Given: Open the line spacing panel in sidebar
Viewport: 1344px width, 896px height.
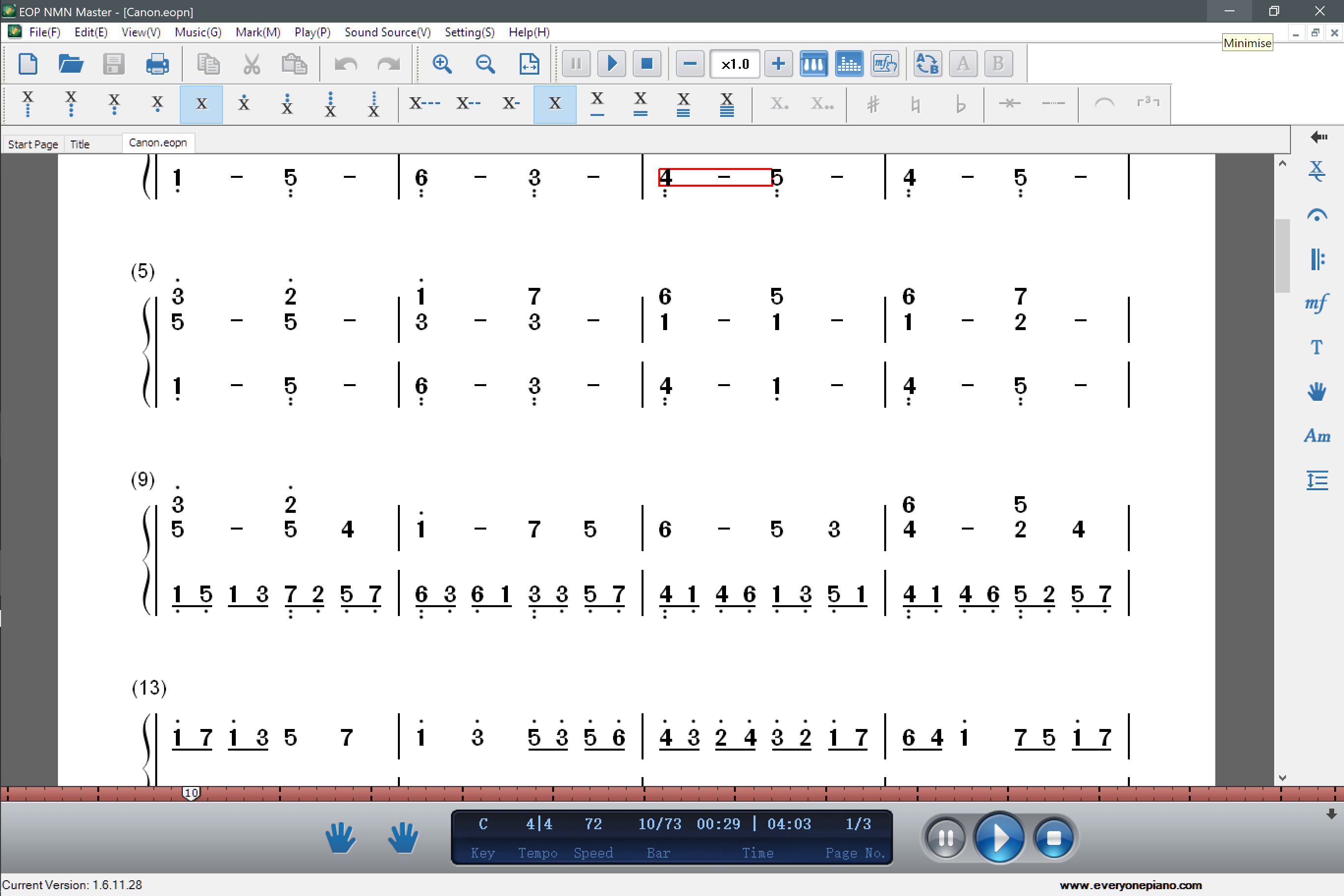Looking at the screenshot, I should (x=1316, y=480).
